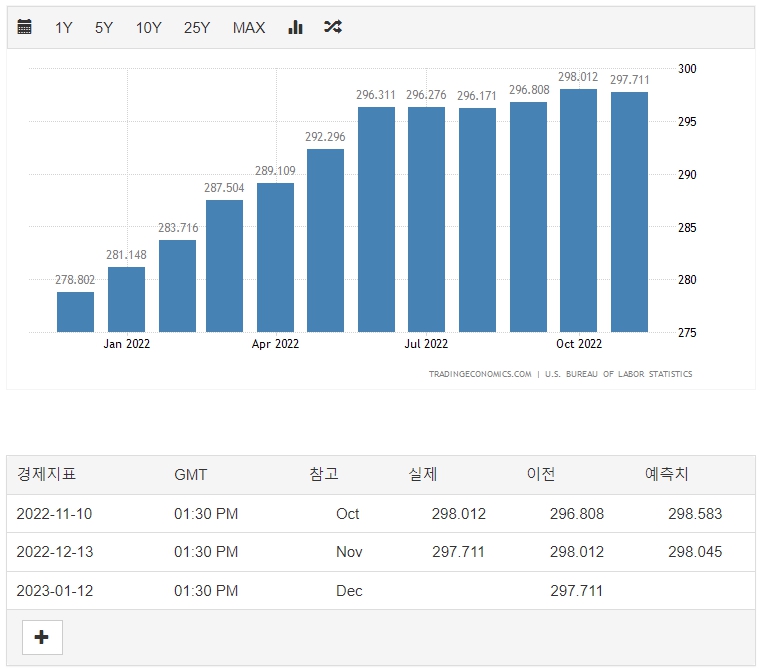Click the 경제지표 column header

tap(47, 474)
